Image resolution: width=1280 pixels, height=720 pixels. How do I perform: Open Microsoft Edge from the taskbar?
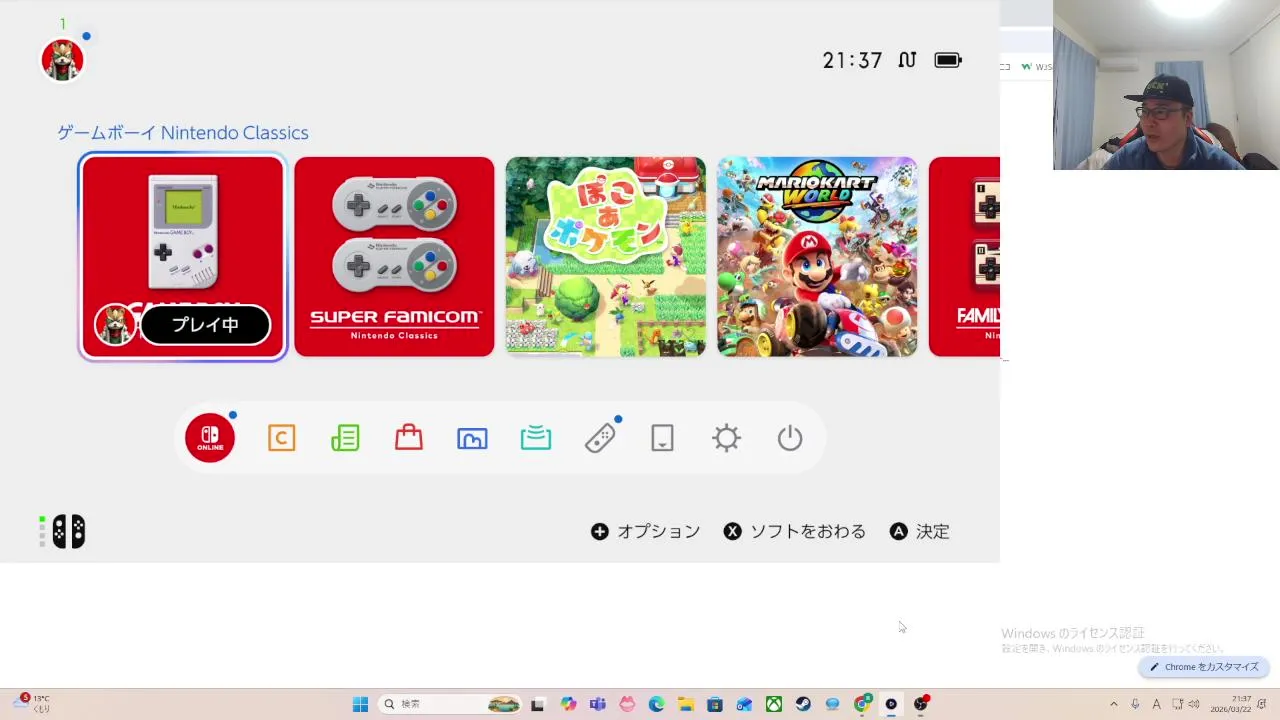(656, 704)
